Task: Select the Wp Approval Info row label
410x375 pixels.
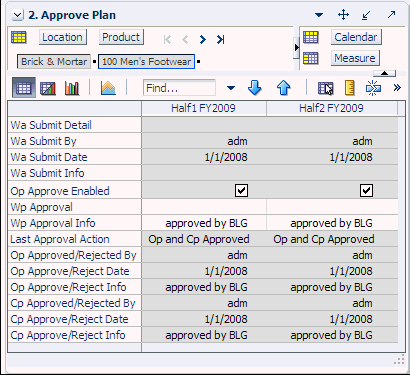Action: [x=75, y=223]
